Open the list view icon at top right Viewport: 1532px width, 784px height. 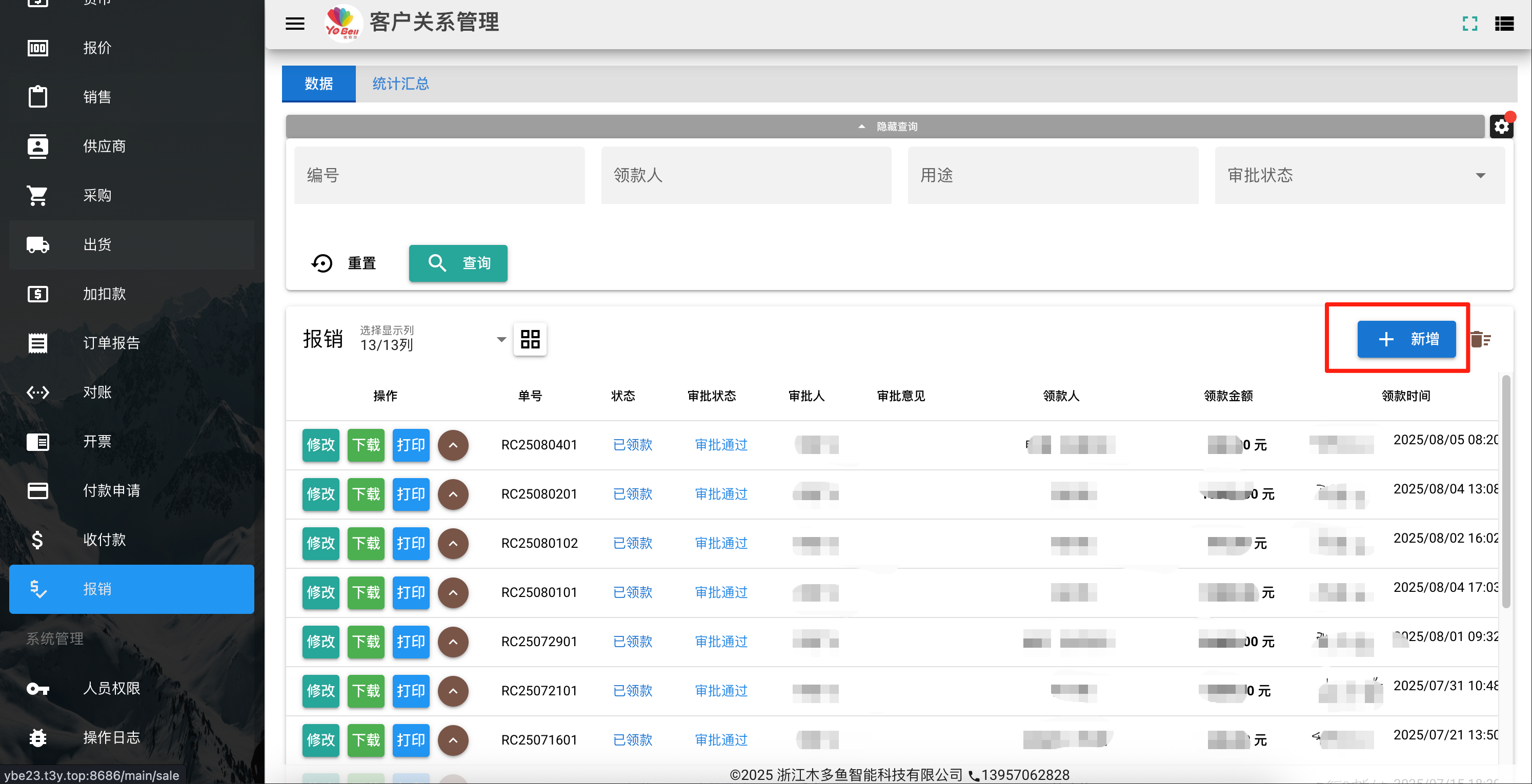(1504, 23)
